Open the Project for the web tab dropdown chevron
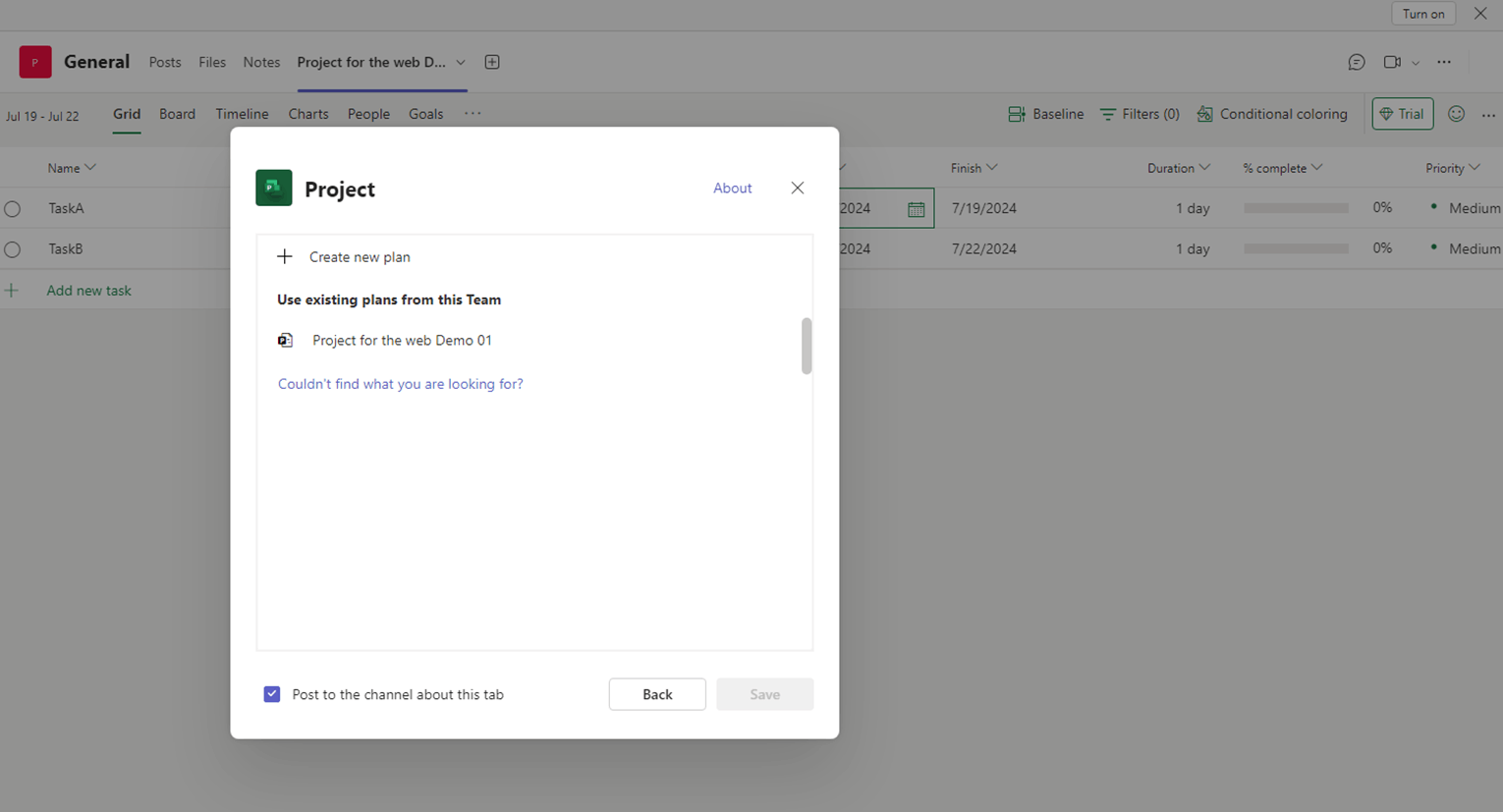 coord(461,63)
